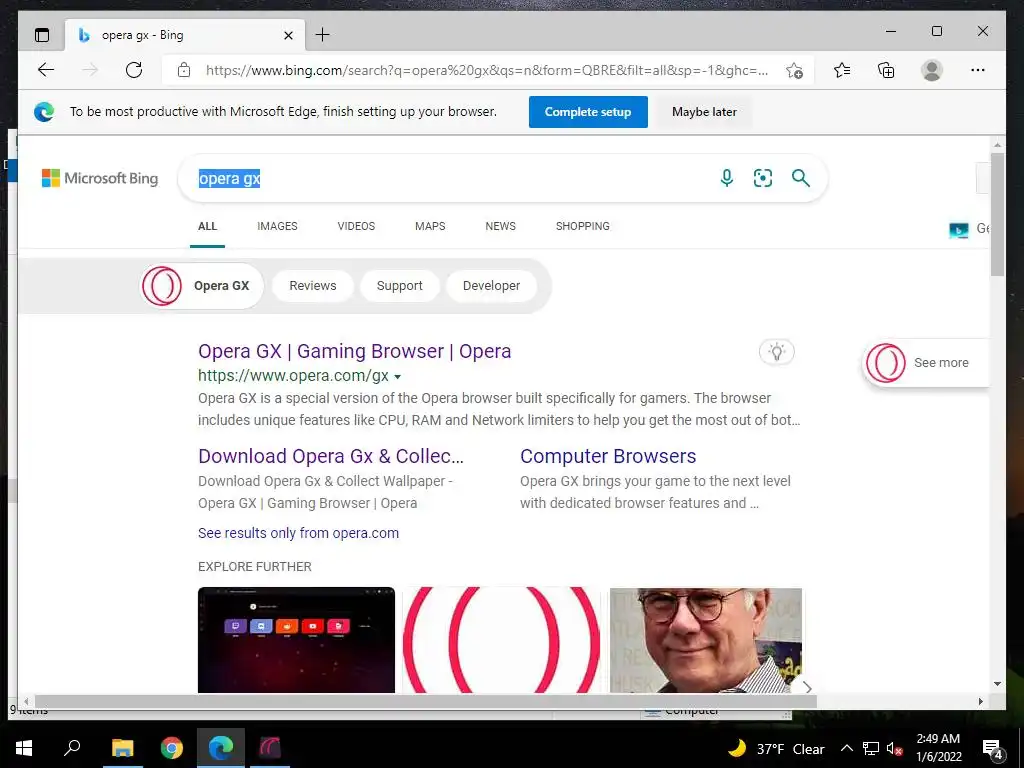Screen dimensions: 1024x768
Task: Open the Collections icon
Action: pos(886,70)
